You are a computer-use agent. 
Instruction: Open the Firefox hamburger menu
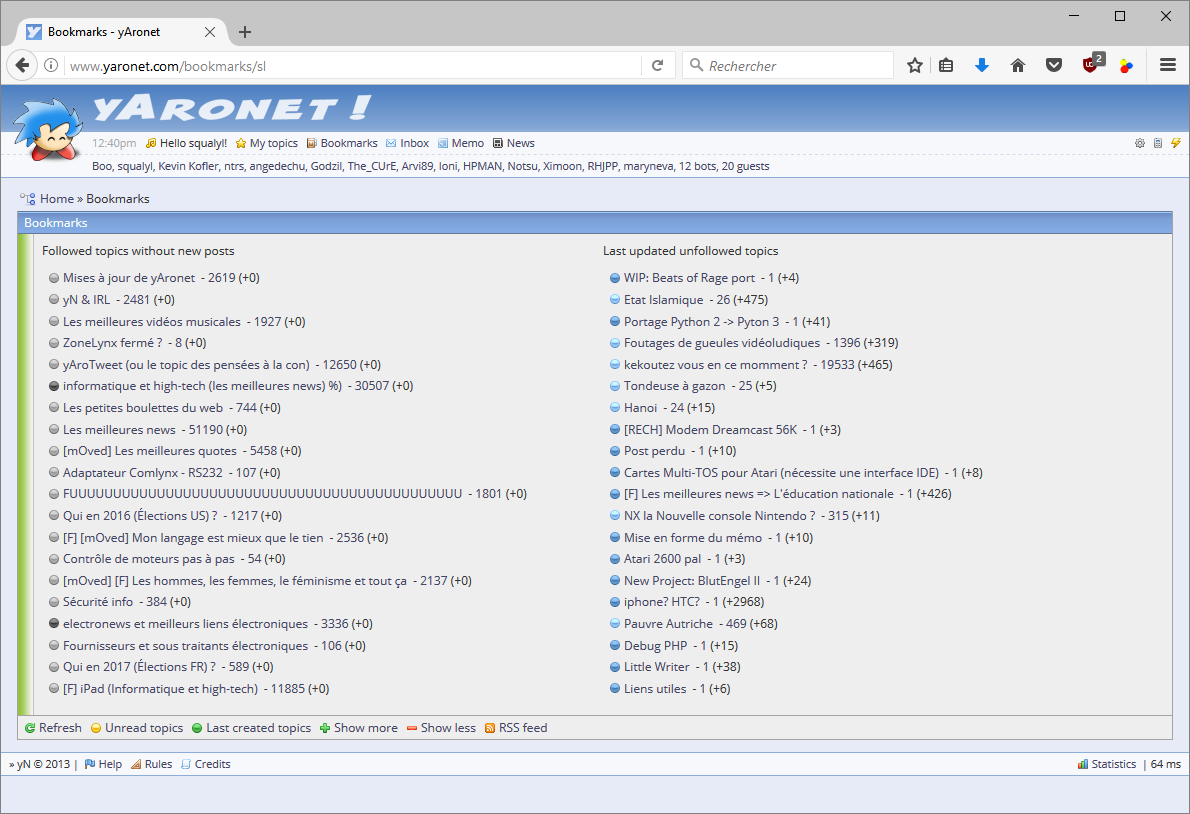pyautogui.click(x=1167, y=66)
